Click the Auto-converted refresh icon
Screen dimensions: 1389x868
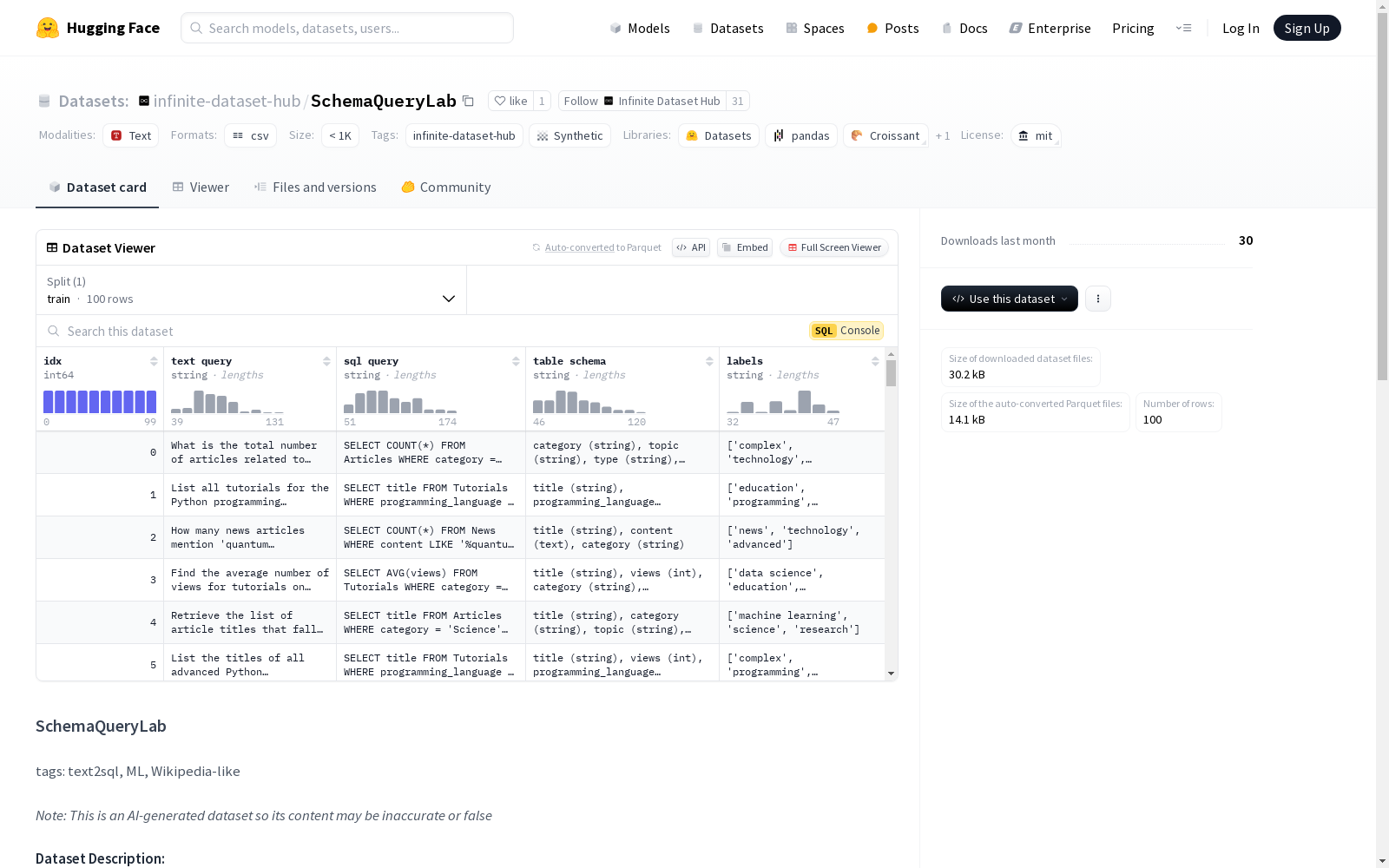click(x=537, y=247)
